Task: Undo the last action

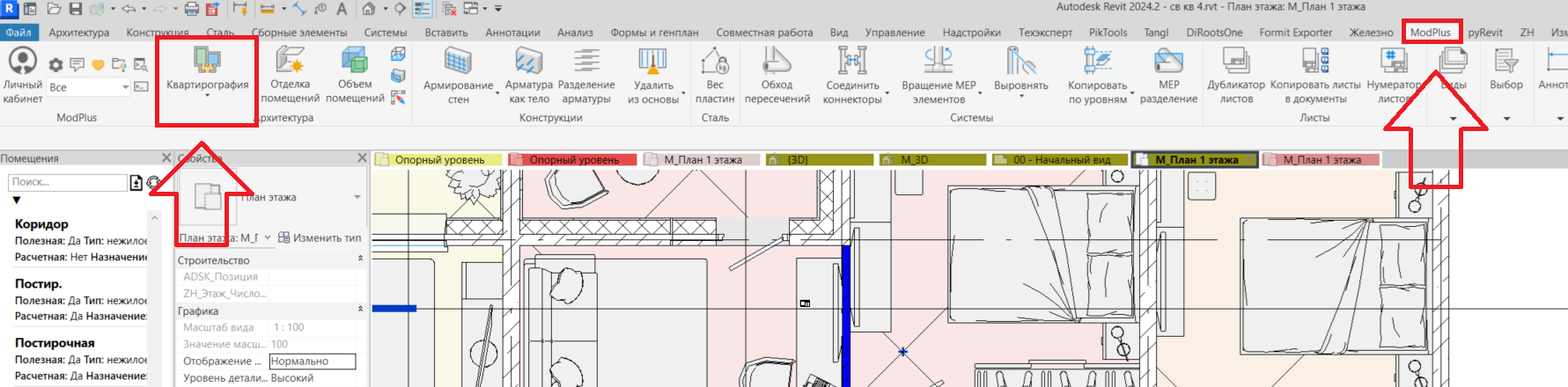Action: [x=129, y=9]
